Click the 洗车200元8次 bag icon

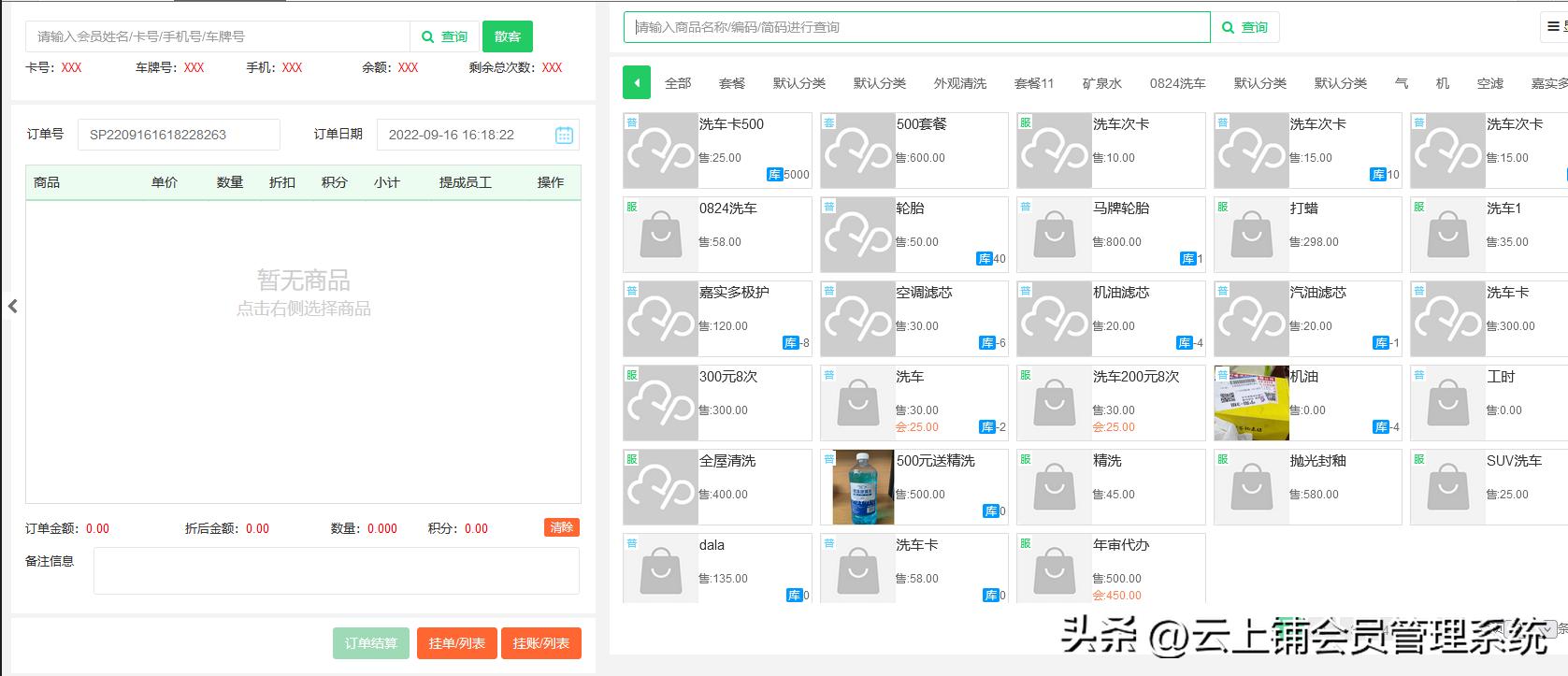(x=1055, y=403)
